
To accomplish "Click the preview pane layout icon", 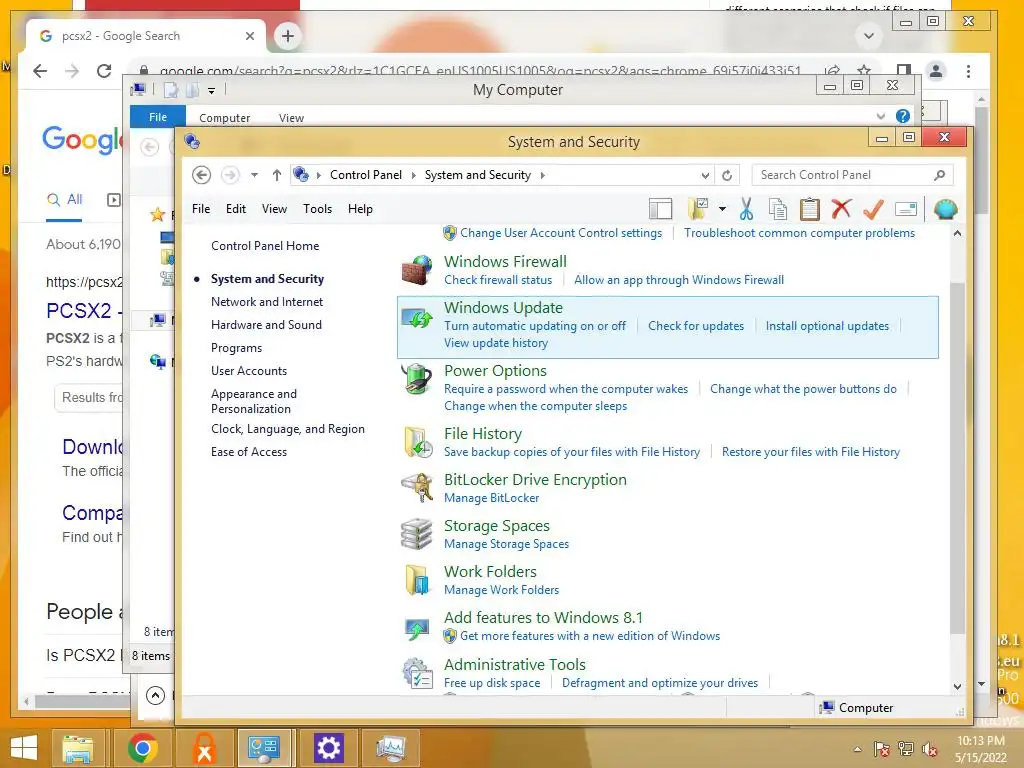I will [660, 209].
